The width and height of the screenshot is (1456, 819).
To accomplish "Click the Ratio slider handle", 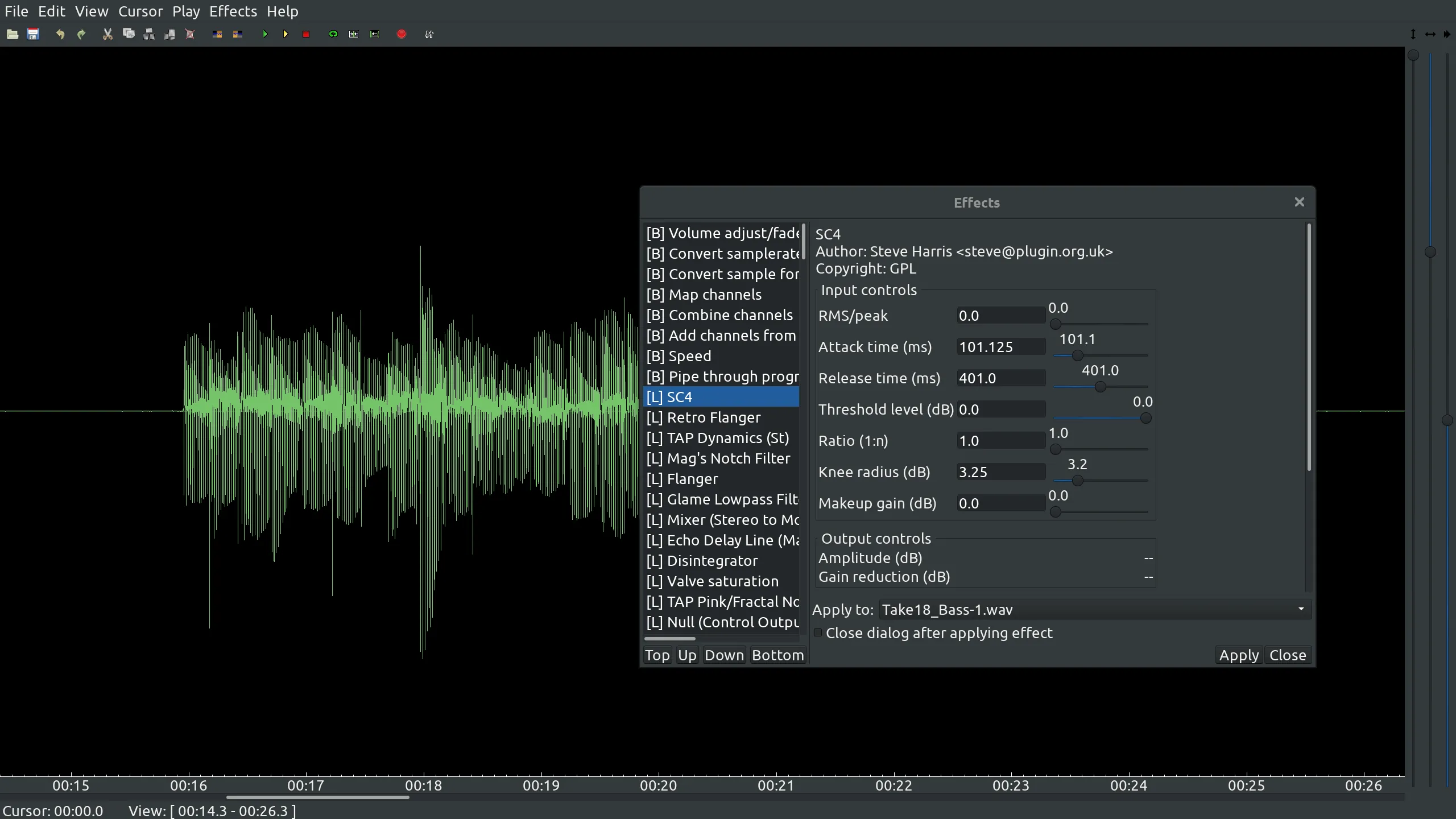I will click(1056, 450).
